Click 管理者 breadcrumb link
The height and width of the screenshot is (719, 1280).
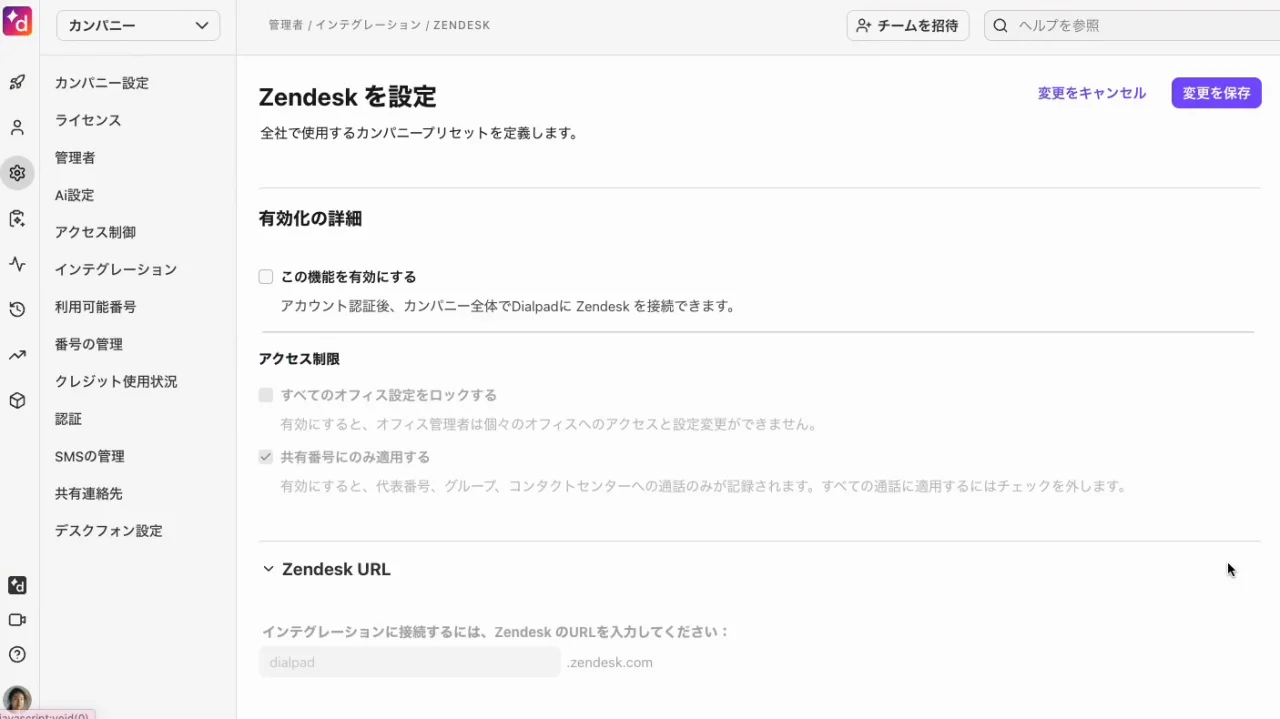[285, 25]
